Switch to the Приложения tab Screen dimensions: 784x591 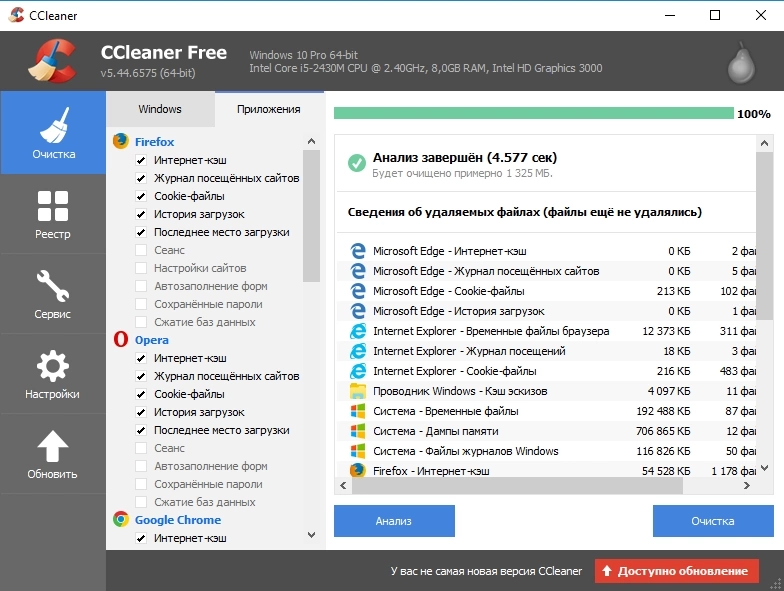[x=269, y=109]
